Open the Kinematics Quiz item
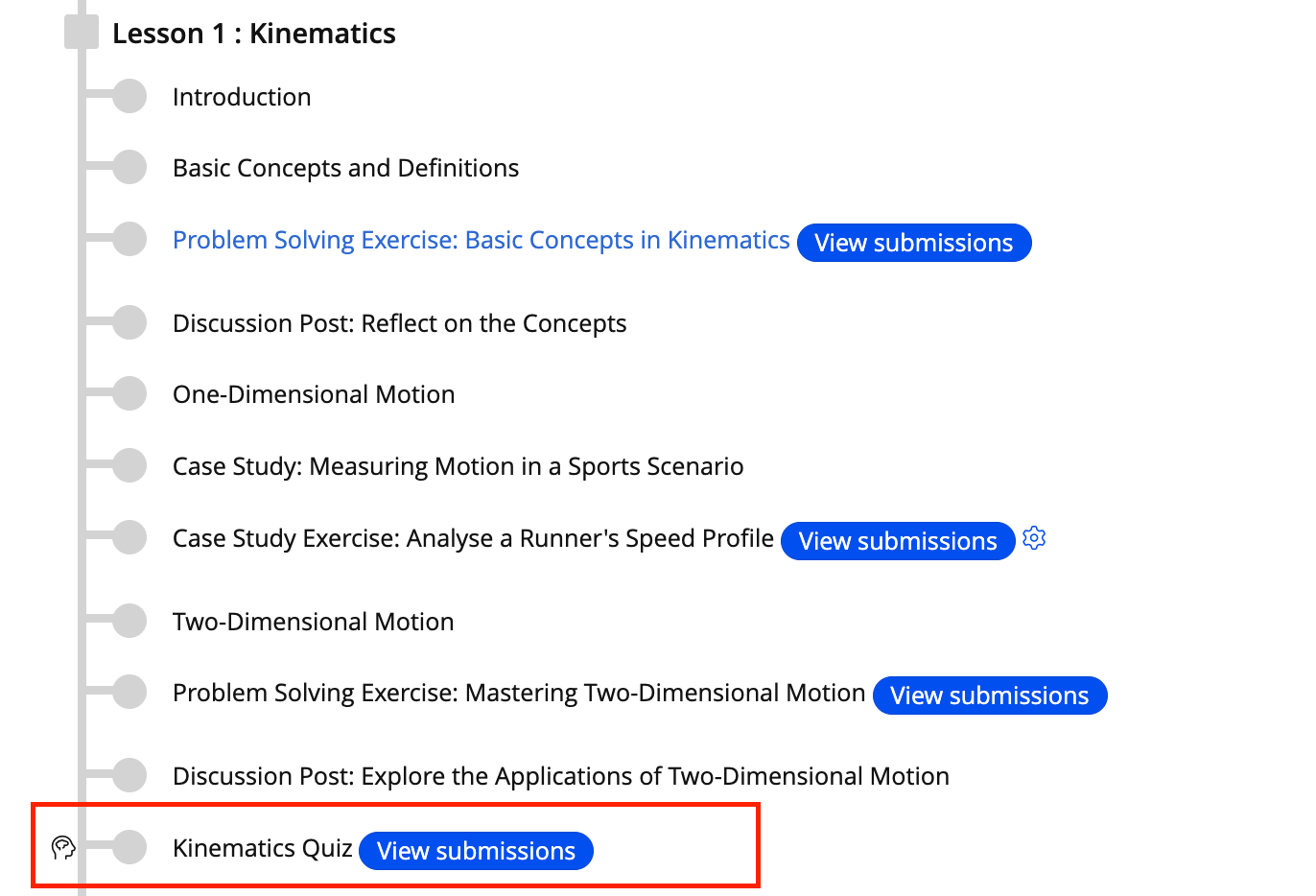Image resolution: width=1316 pixels, height=896 pixels. (x=263, y=848)
